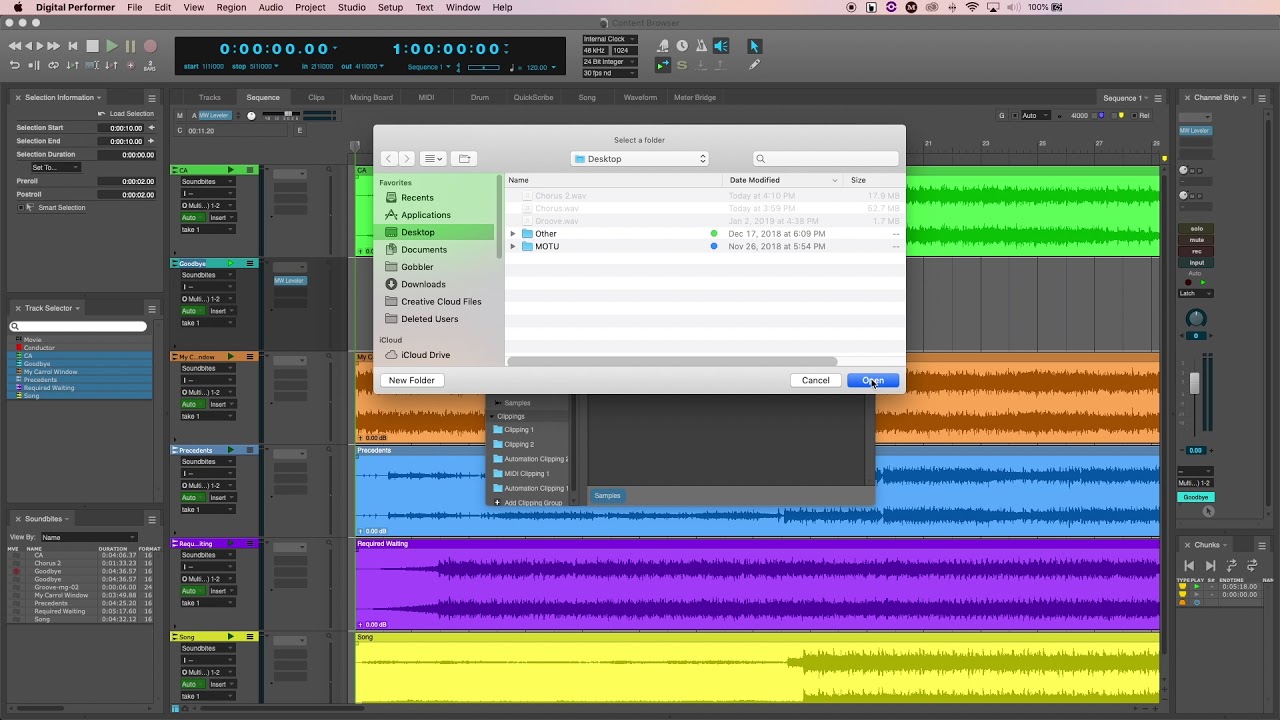Image resolution: width=1280 pixels, height=720 pixels.
Task: Click the Play button in transport
Action: [112, 46]
